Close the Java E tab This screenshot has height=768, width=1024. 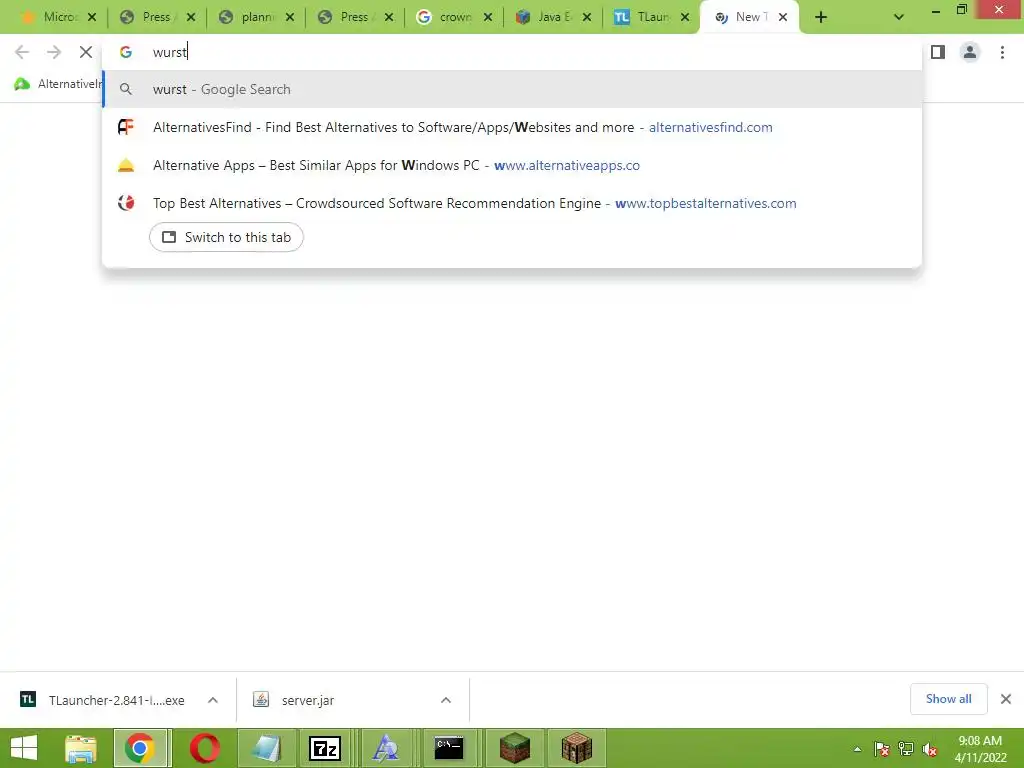pos(587,17)
